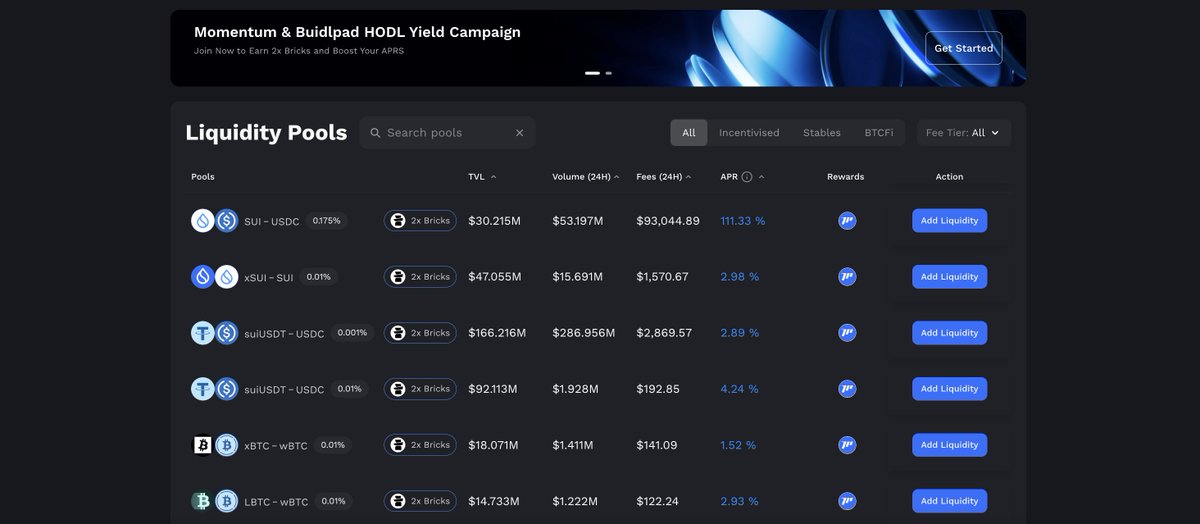Select the second banner carousel dot
This screenshot has width=1200, height=524.
coord(609,73)
